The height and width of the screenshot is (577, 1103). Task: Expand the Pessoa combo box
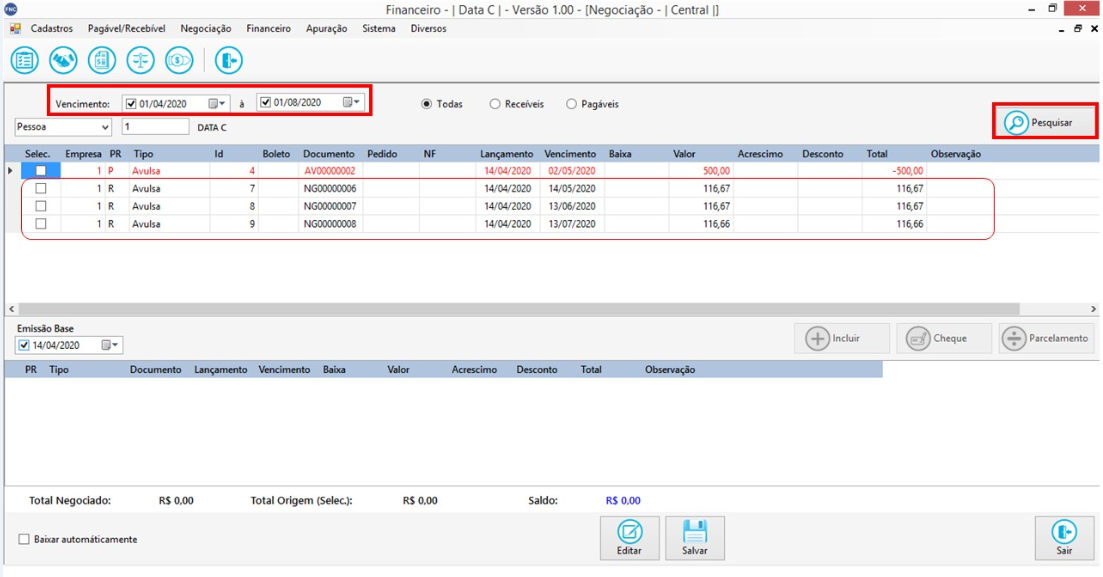[105, 127]
